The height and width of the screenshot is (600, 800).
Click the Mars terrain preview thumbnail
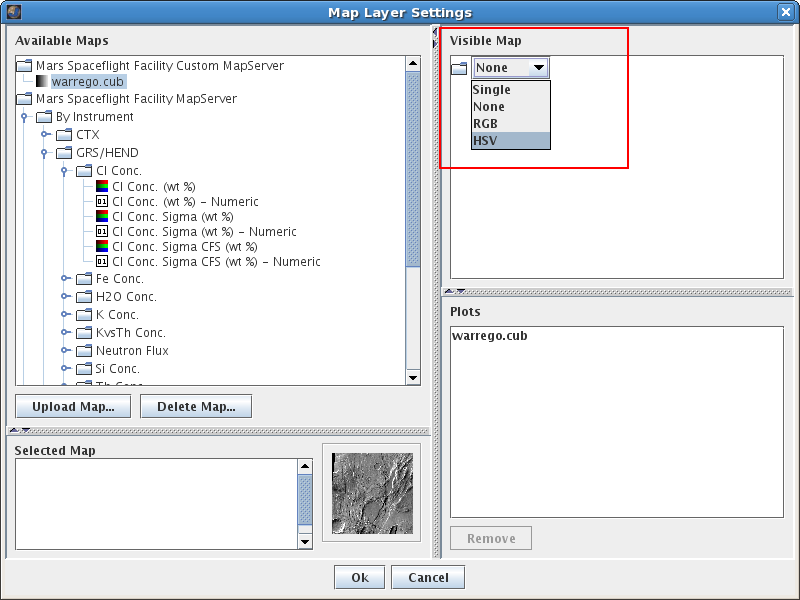click(x=371, y=493)
